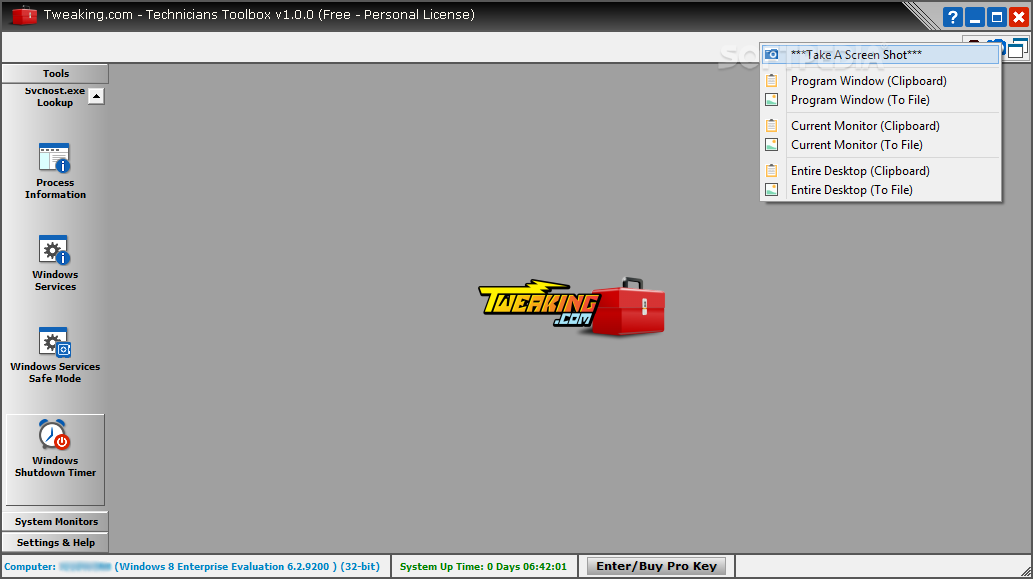Maximize the Technicians Toolbox window
The height and width of the screenshot is (579, 1033).
tap(997, 16)
